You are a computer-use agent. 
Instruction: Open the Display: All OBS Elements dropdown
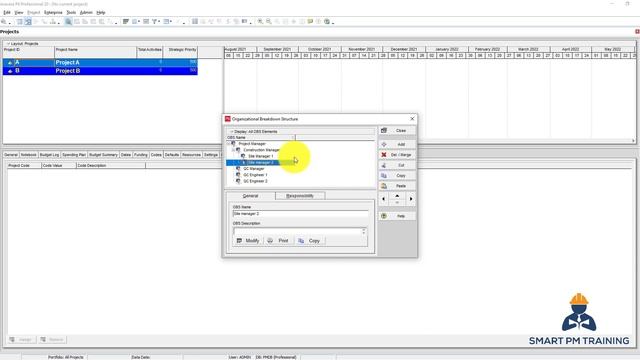click(x=255, y=131)
